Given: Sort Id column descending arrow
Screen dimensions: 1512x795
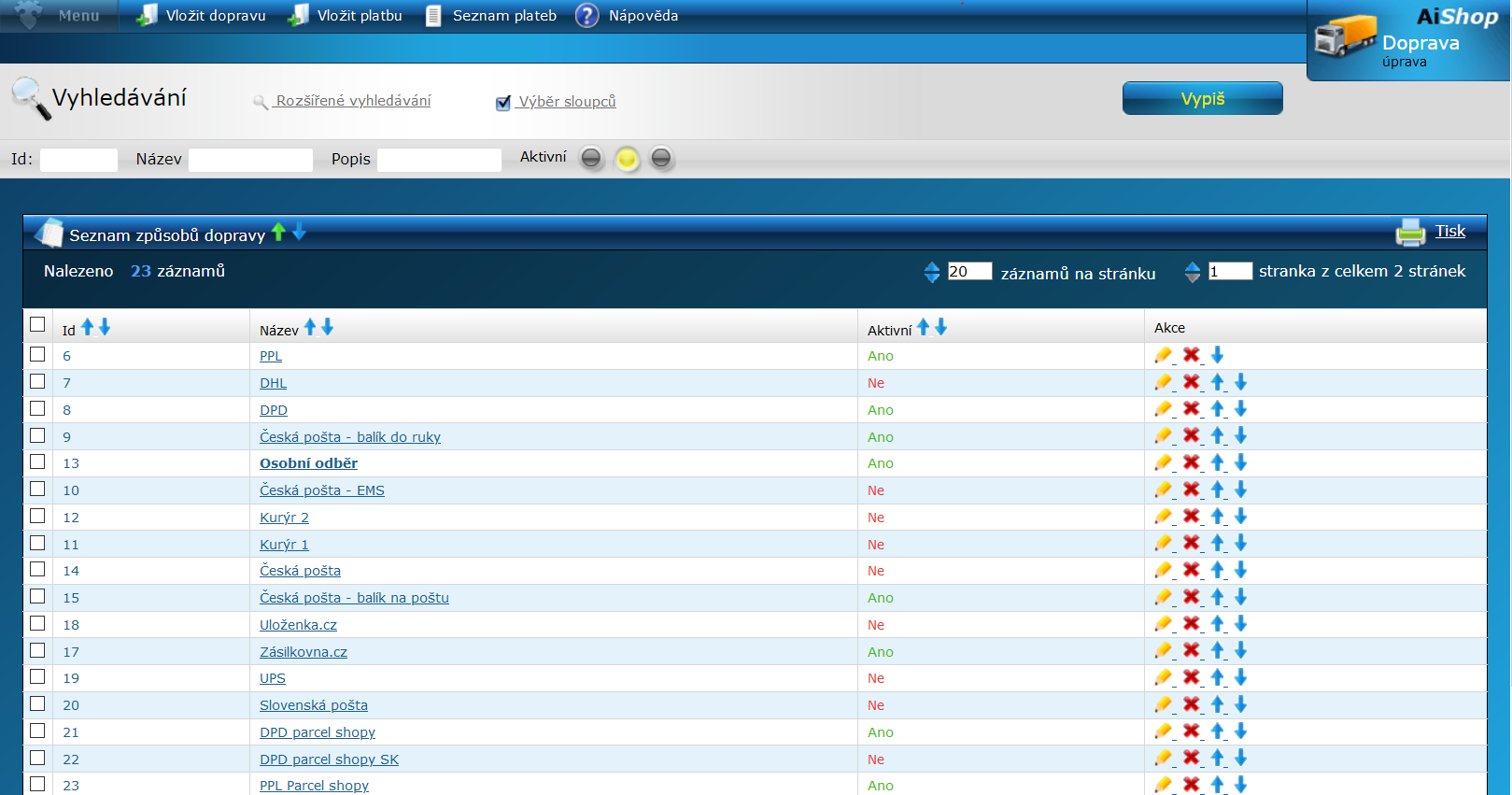Looking at the screenshot, I should pyautogui.click(x=104, y=327).
